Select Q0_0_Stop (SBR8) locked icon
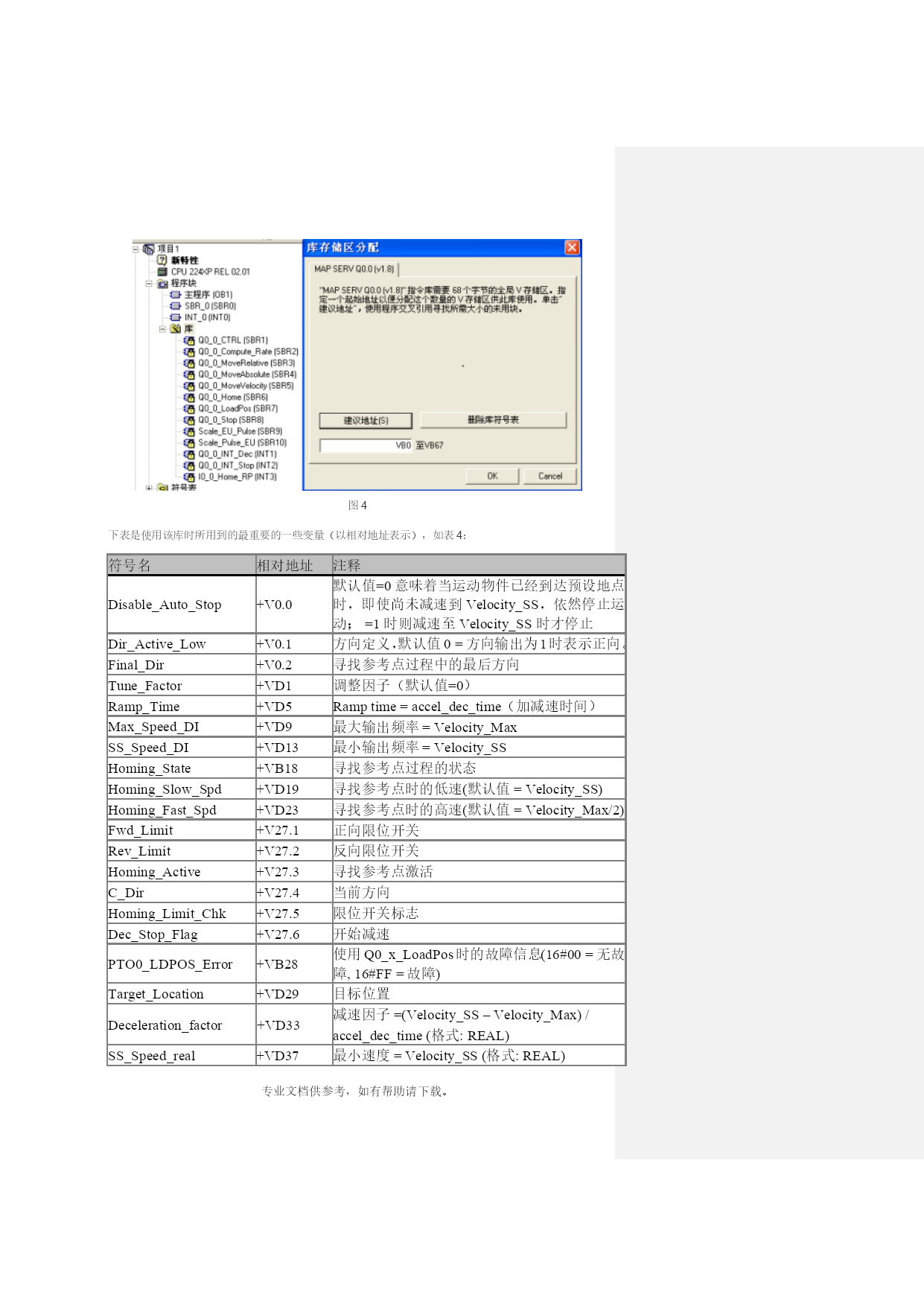 189,420
